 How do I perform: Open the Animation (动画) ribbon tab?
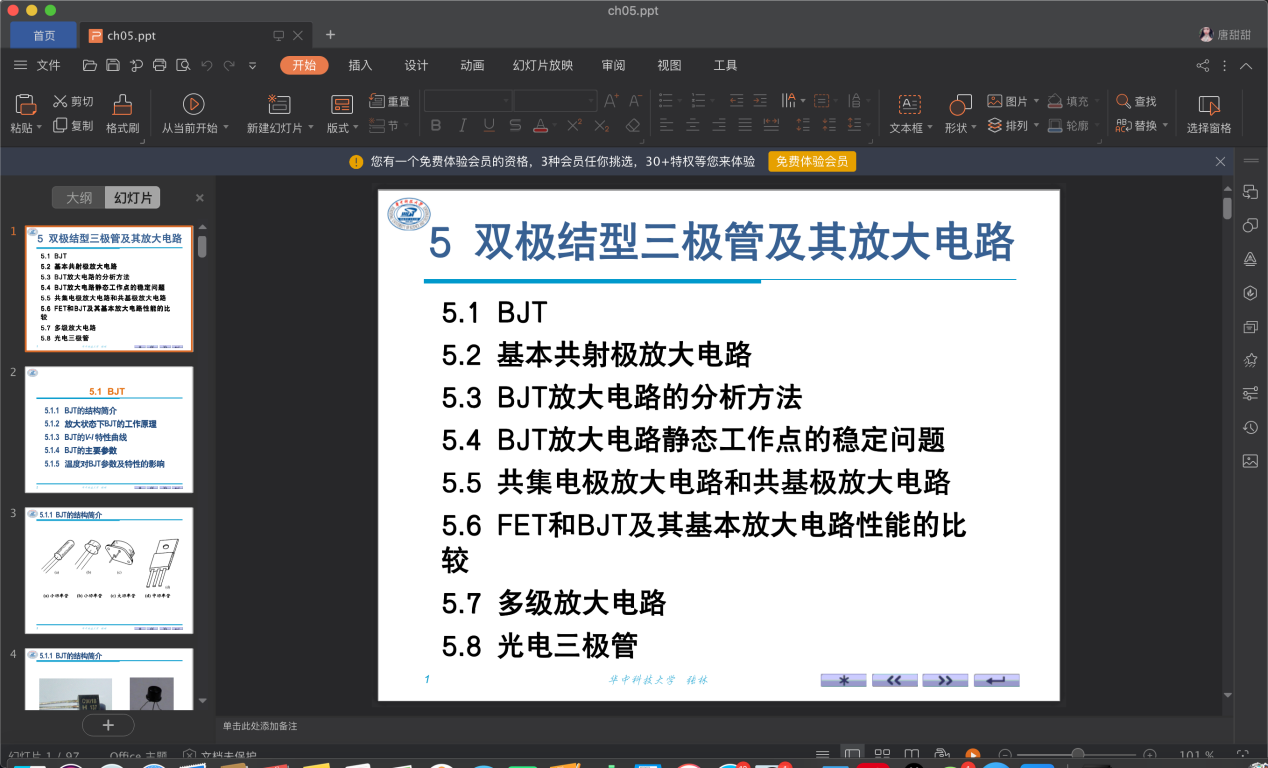(472, 66)
